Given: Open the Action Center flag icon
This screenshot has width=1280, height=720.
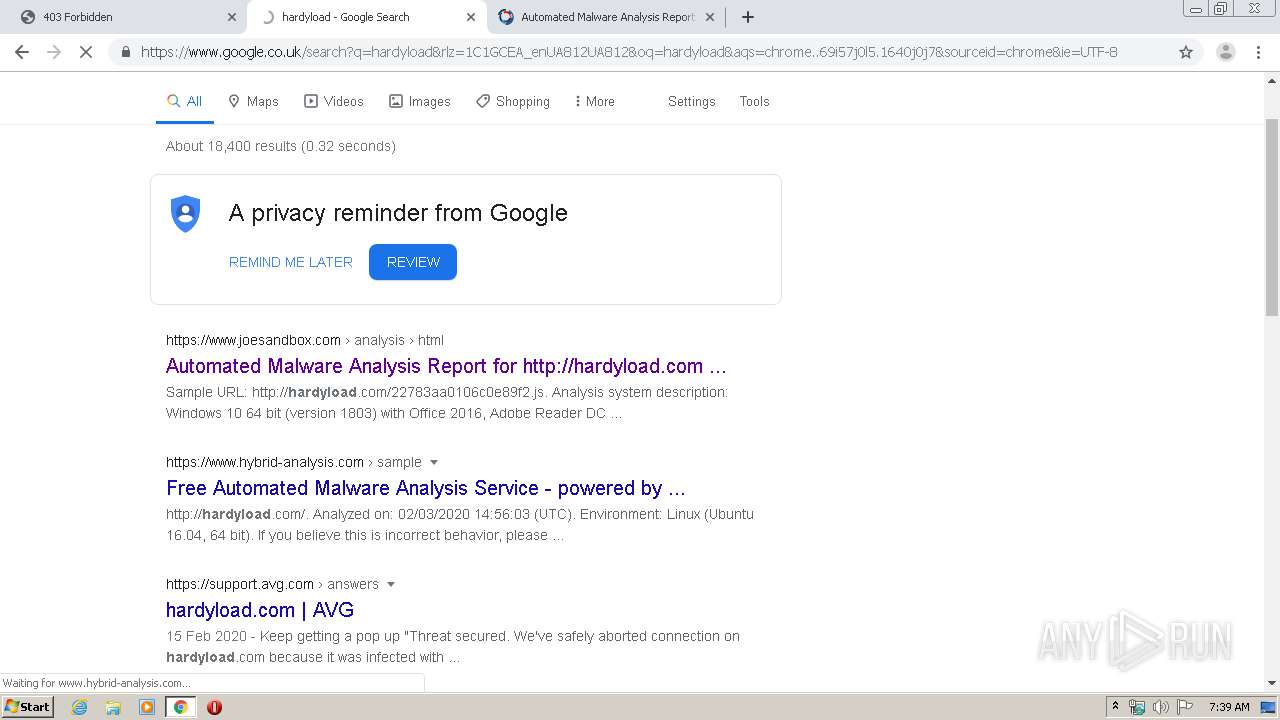Looking at the screenshot, I should point(1185,707).
